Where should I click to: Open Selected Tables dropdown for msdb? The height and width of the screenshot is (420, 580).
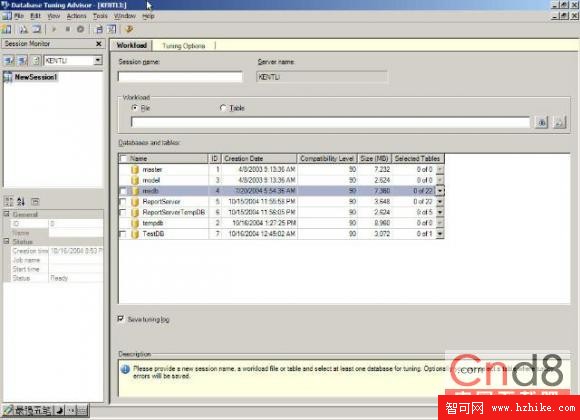point(440,191)
